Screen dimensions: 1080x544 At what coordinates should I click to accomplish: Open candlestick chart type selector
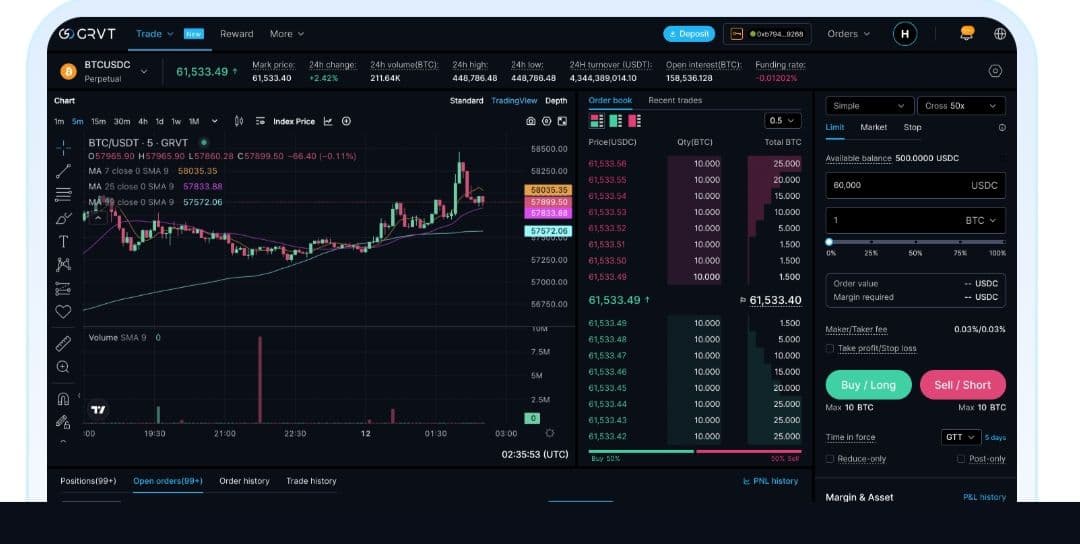click(239, 121)
